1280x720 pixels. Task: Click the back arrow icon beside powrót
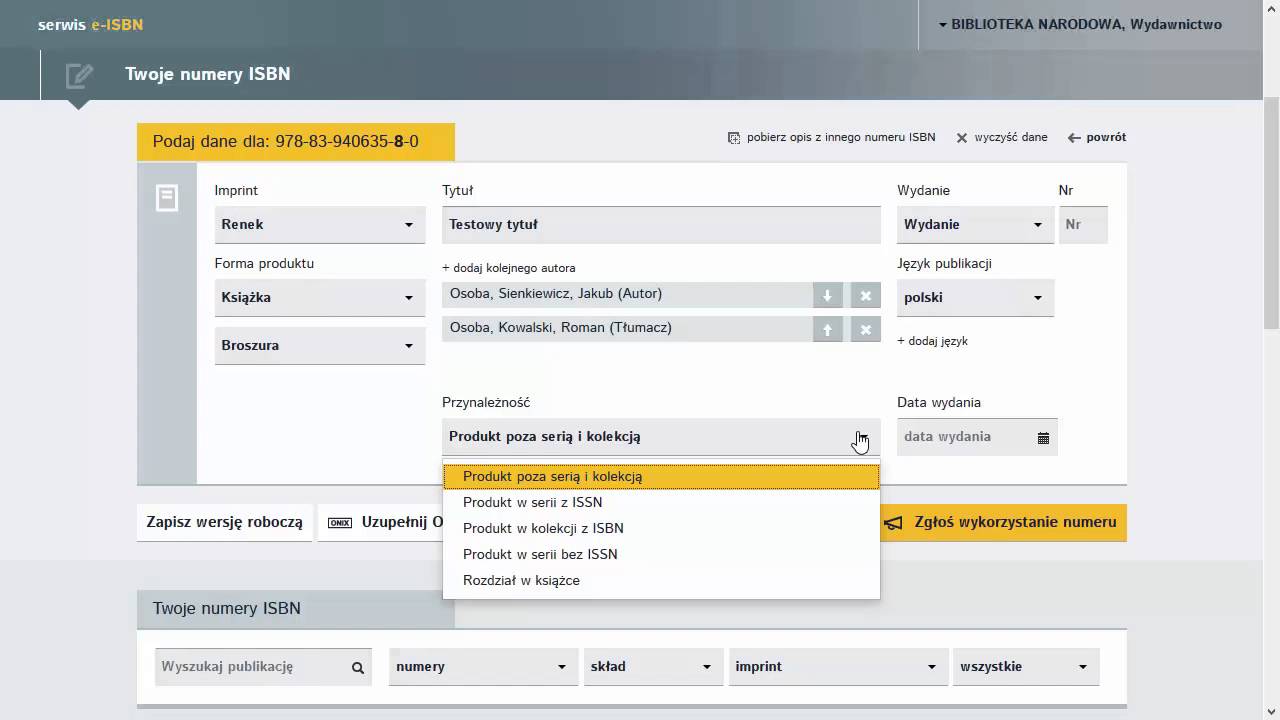[x=1074, y=138]
